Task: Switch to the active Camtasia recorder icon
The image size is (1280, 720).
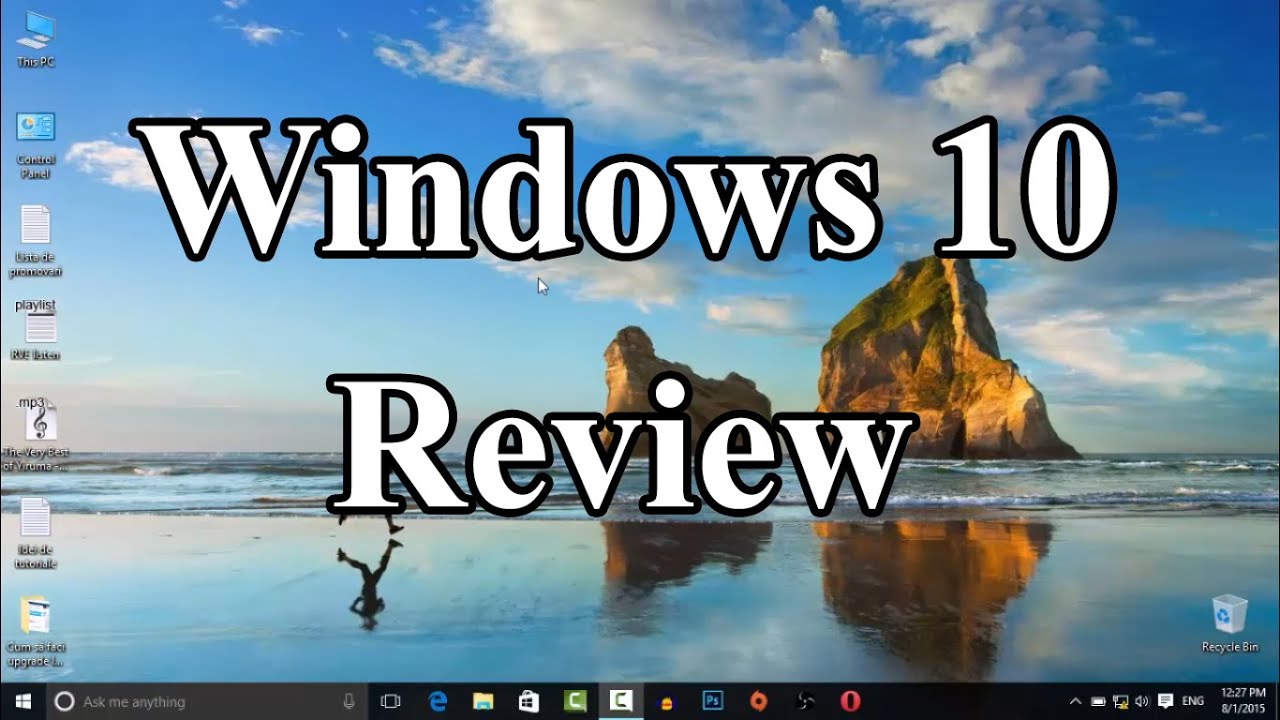Action: click(621, 702)
